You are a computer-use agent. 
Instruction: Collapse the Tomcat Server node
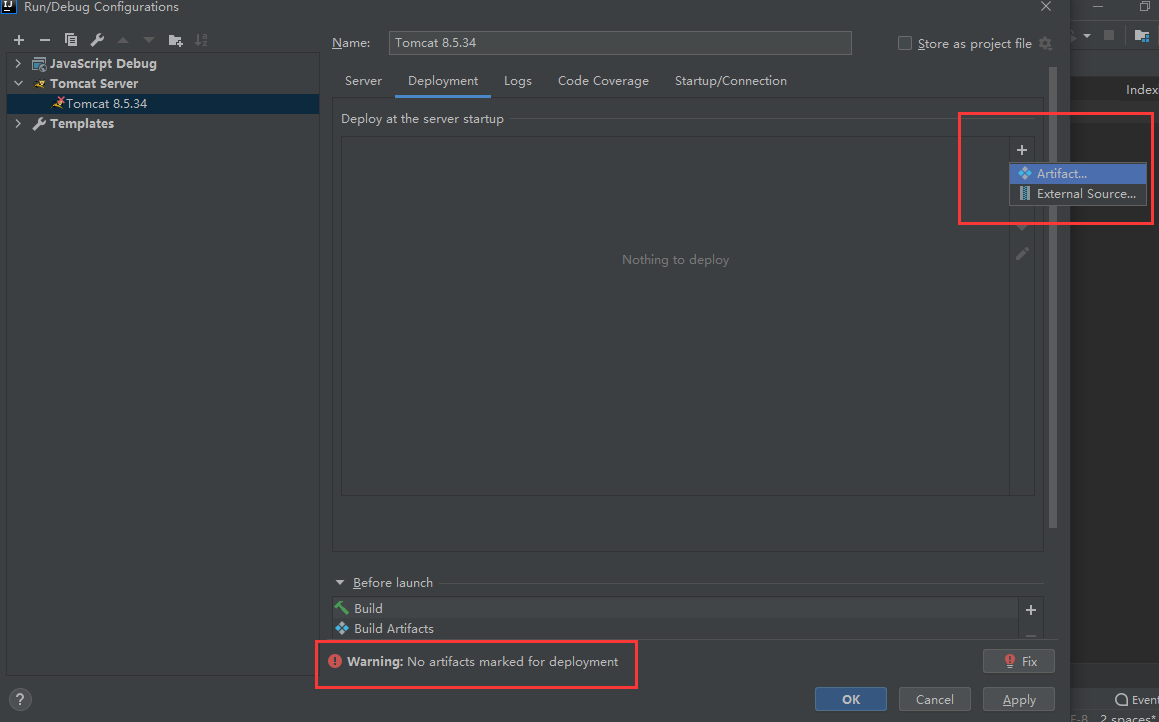tap(18, 84)
